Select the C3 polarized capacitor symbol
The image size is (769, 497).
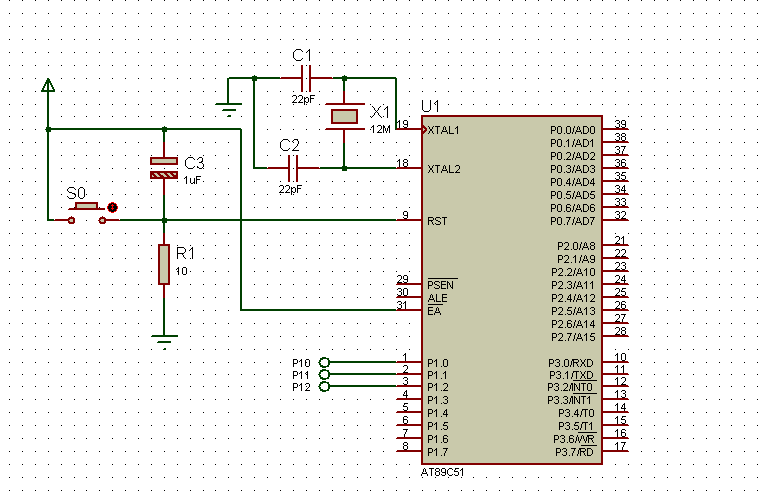click(164, 168)
